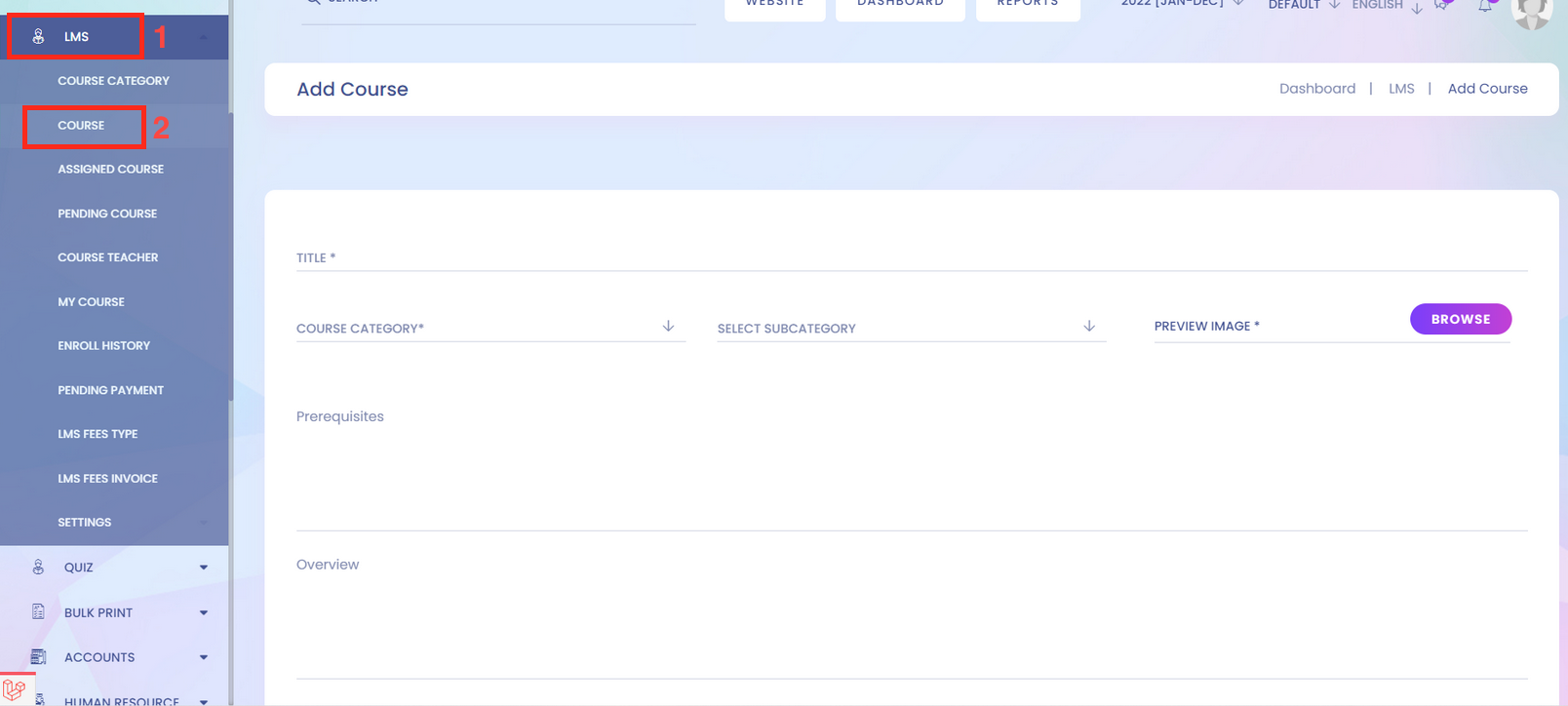The width and height of the screenshot is (1568, 706).
Task: Open the Default style dropdown
Action: coord(1304,6)
